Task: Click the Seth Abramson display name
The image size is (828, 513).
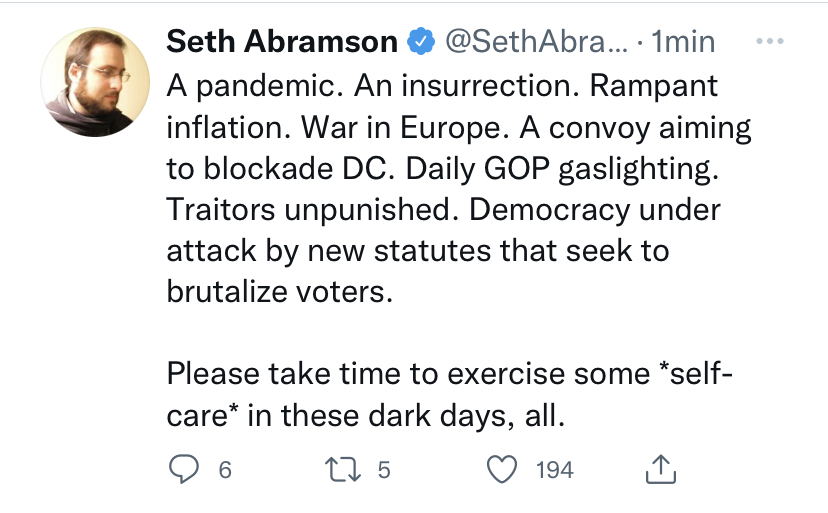Action: [282, 42]
